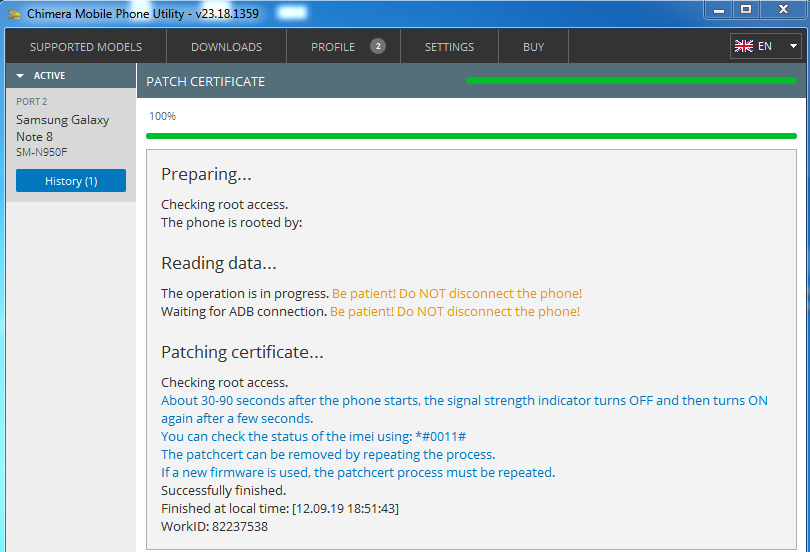
Task: Click the UK flag language icon
Action: (743, 46)
